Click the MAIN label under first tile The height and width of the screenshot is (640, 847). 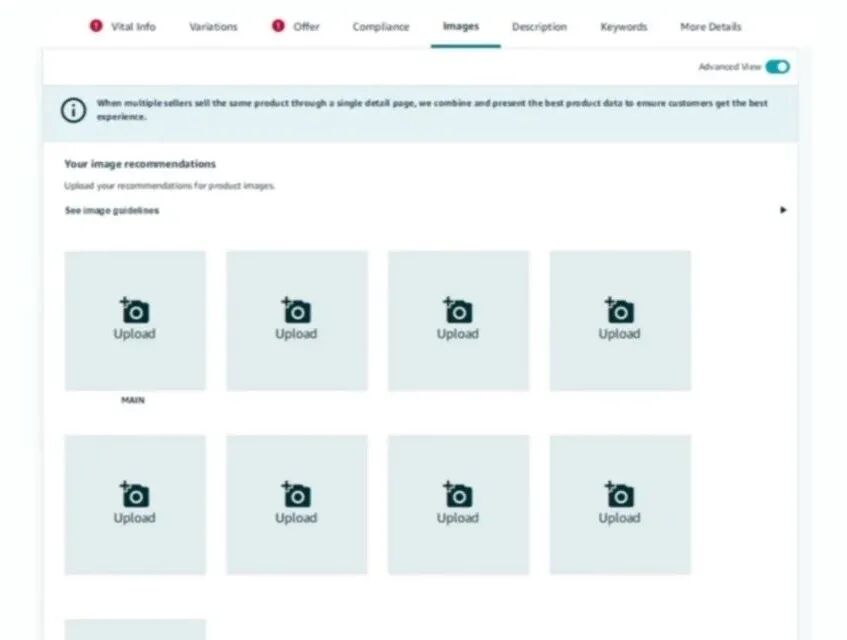(133, 400)
